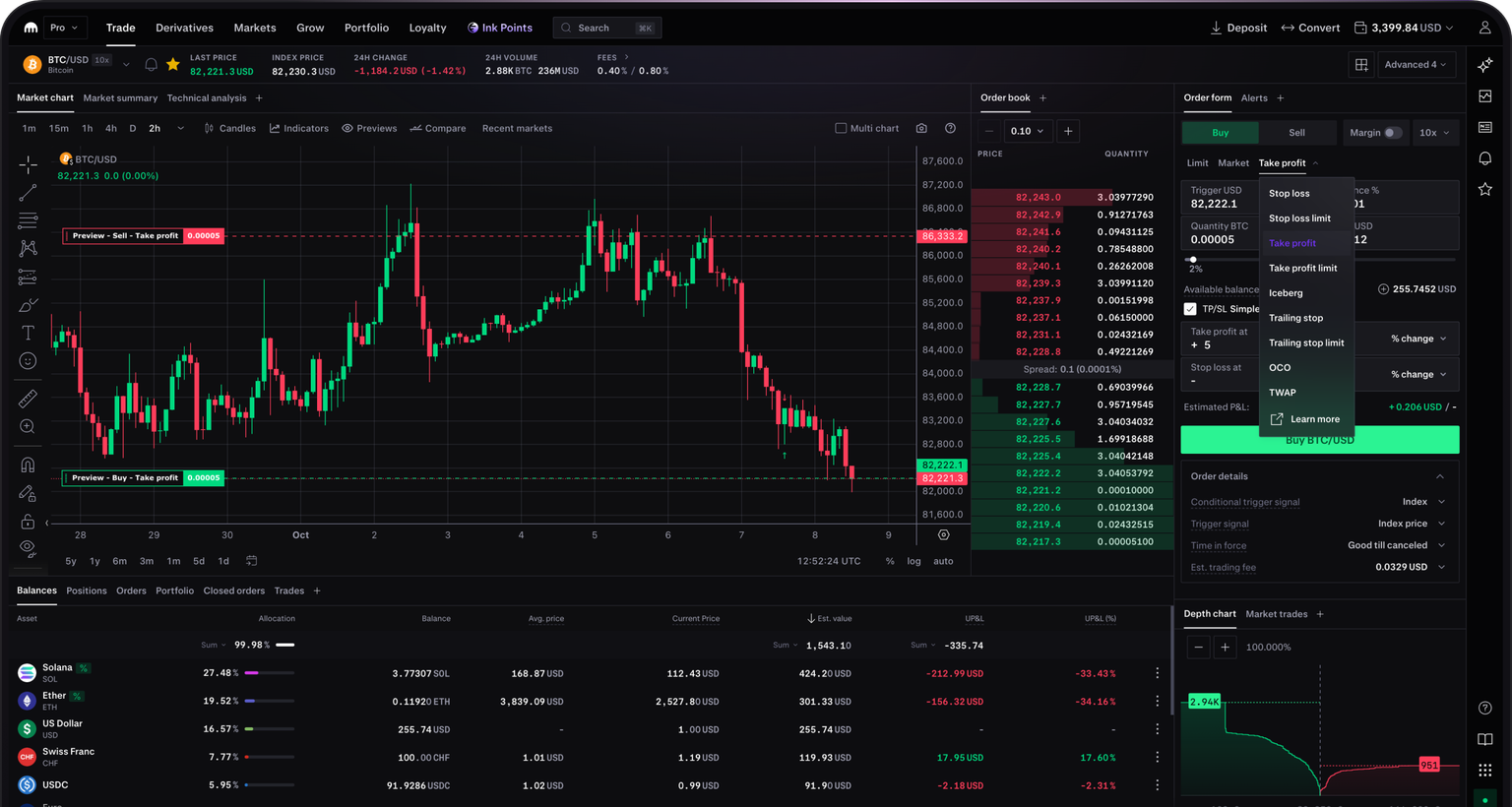Toggle magnet snap mode
This screenshot has height=807, width=1512.
tap(28, 465)
